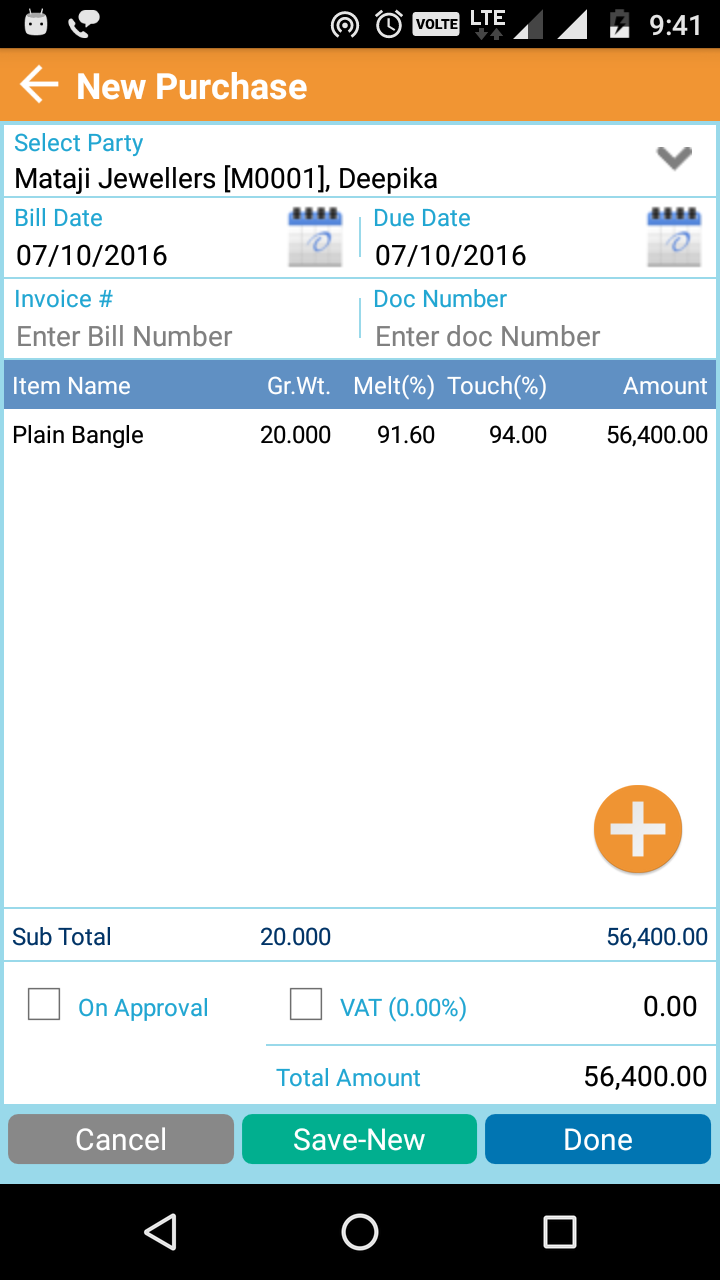Open the recent apps overview
This screenshot has width=720, height=1280.
pyautogui.click(x=559, y=1232)
